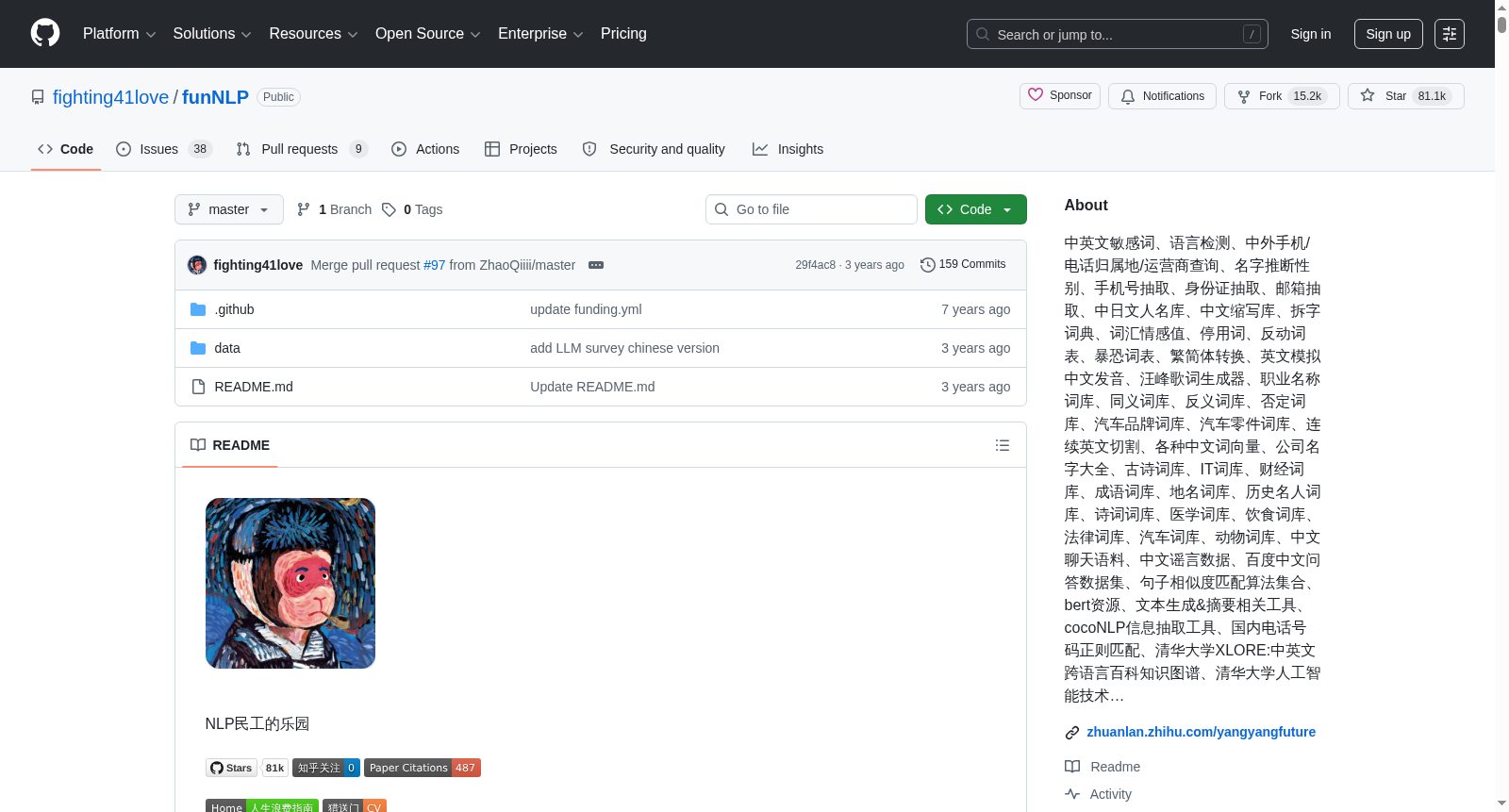Image resolution: width=1509 pixels, height=812 pixels.
Task: Switch to the Pull requests tab
Action: 302,149
